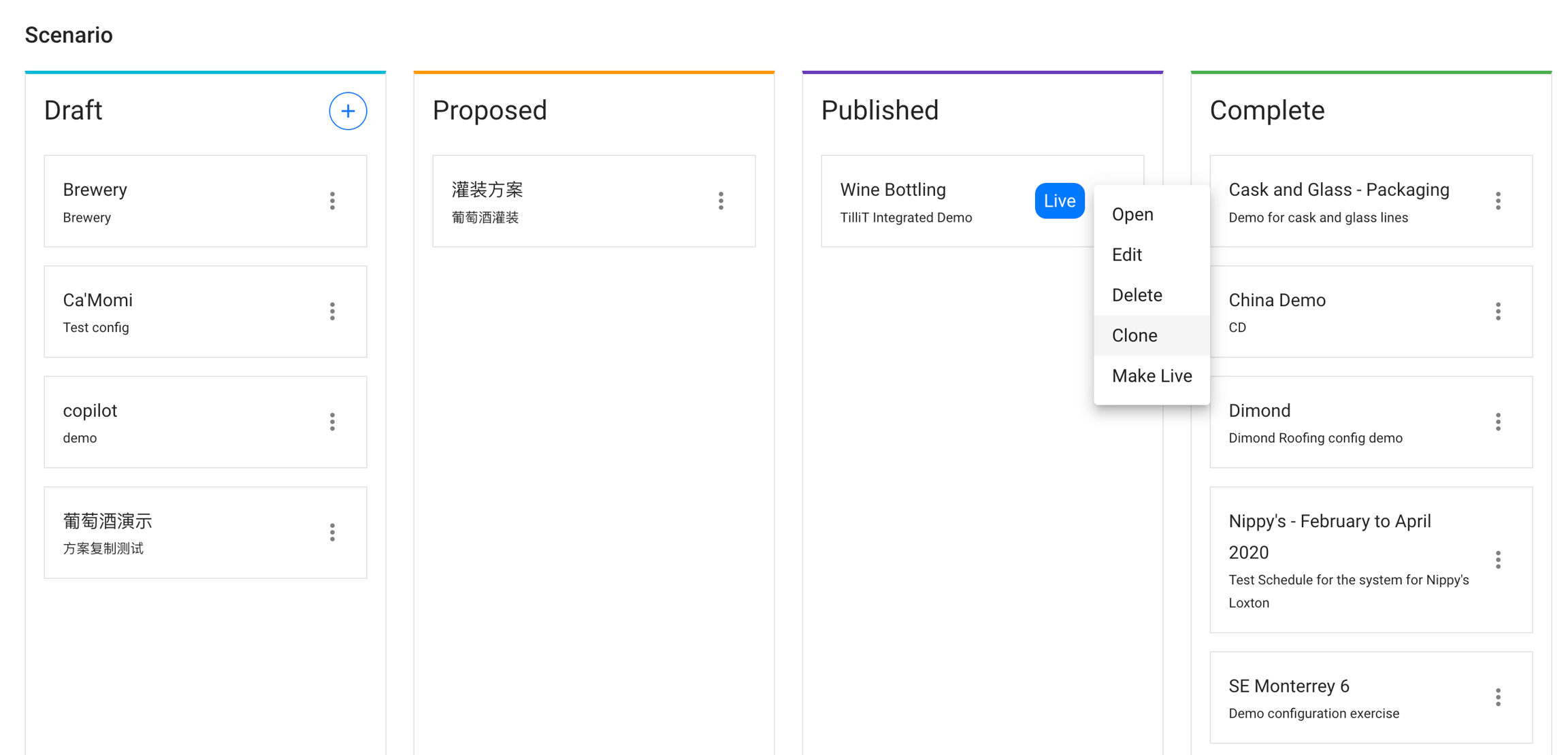The image size is (1568, 755).
Task: Select Open from the context menu
Action: point(1132,214)
